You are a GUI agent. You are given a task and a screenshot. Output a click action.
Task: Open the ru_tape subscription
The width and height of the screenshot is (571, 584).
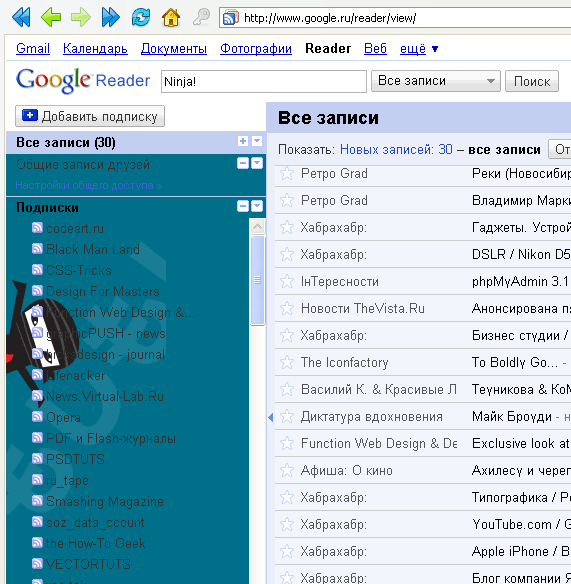coord(67,480)
